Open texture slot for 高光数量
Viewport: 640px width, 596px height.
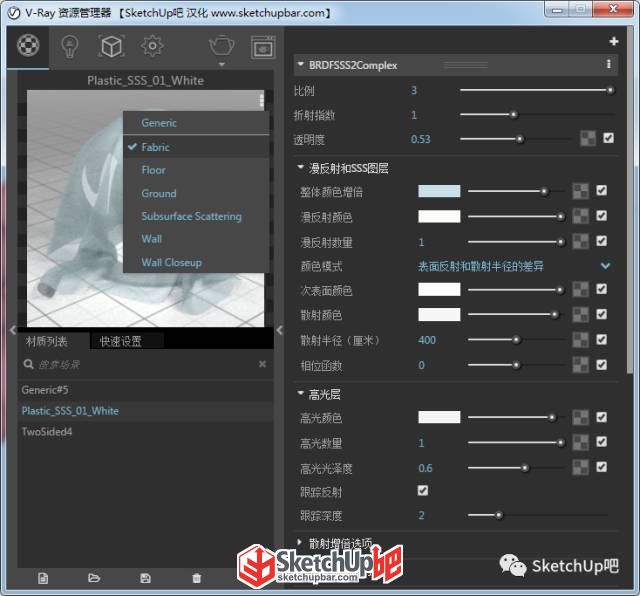tap(580, 442)
